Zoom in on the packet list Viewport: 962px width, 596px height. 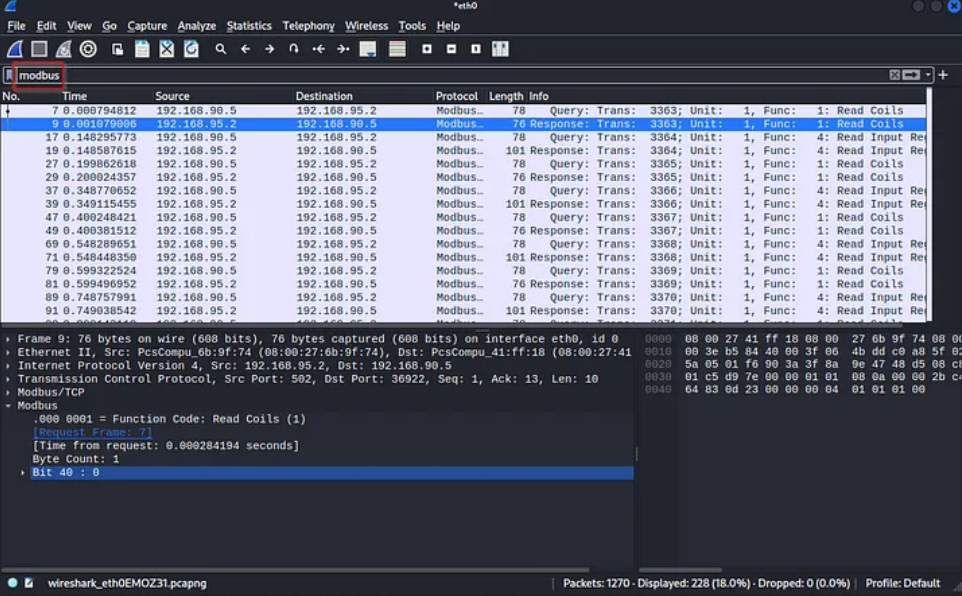[x=427, y=48]
